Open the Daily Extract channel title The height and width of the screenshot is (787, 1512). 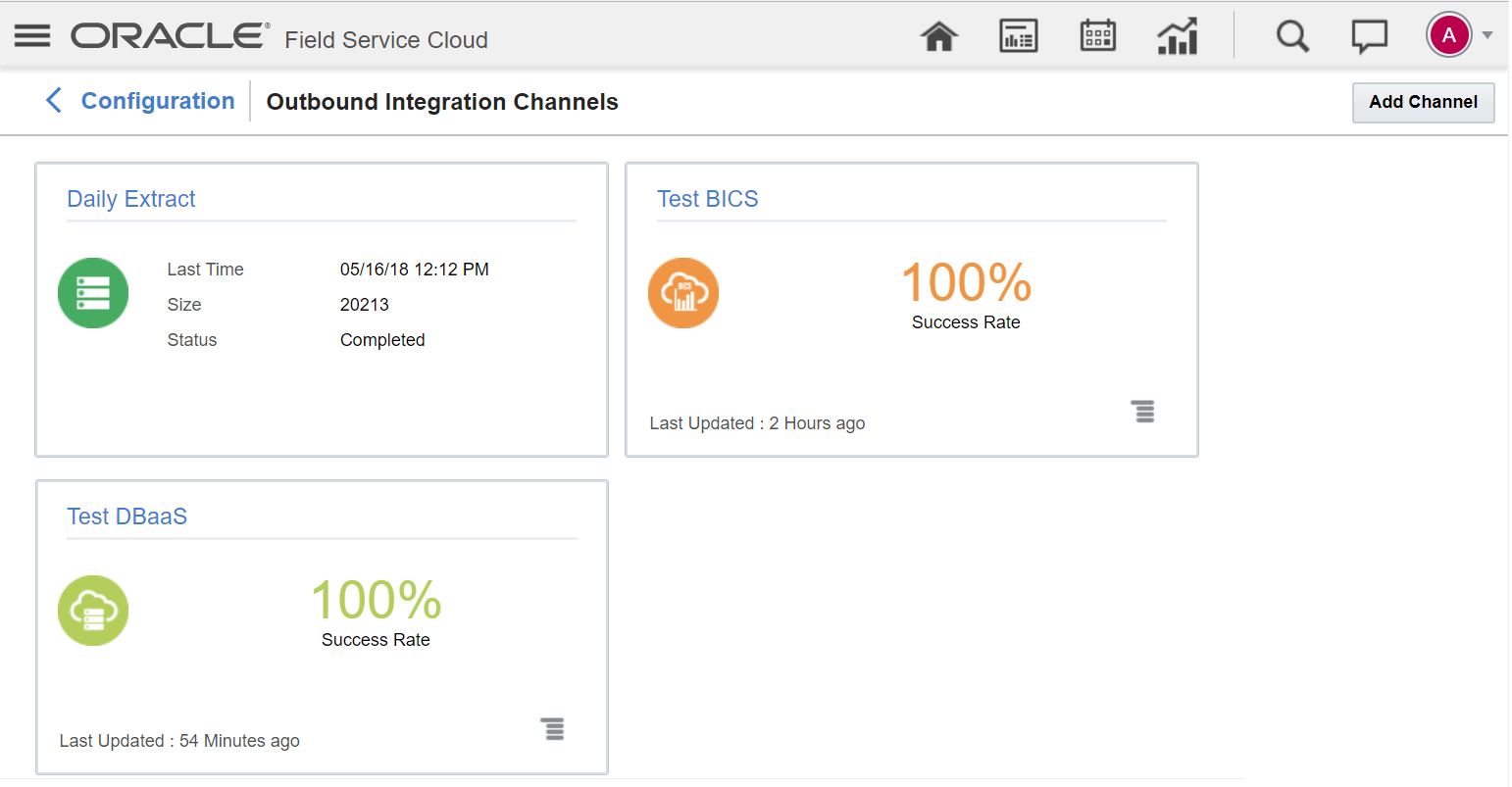131,199
